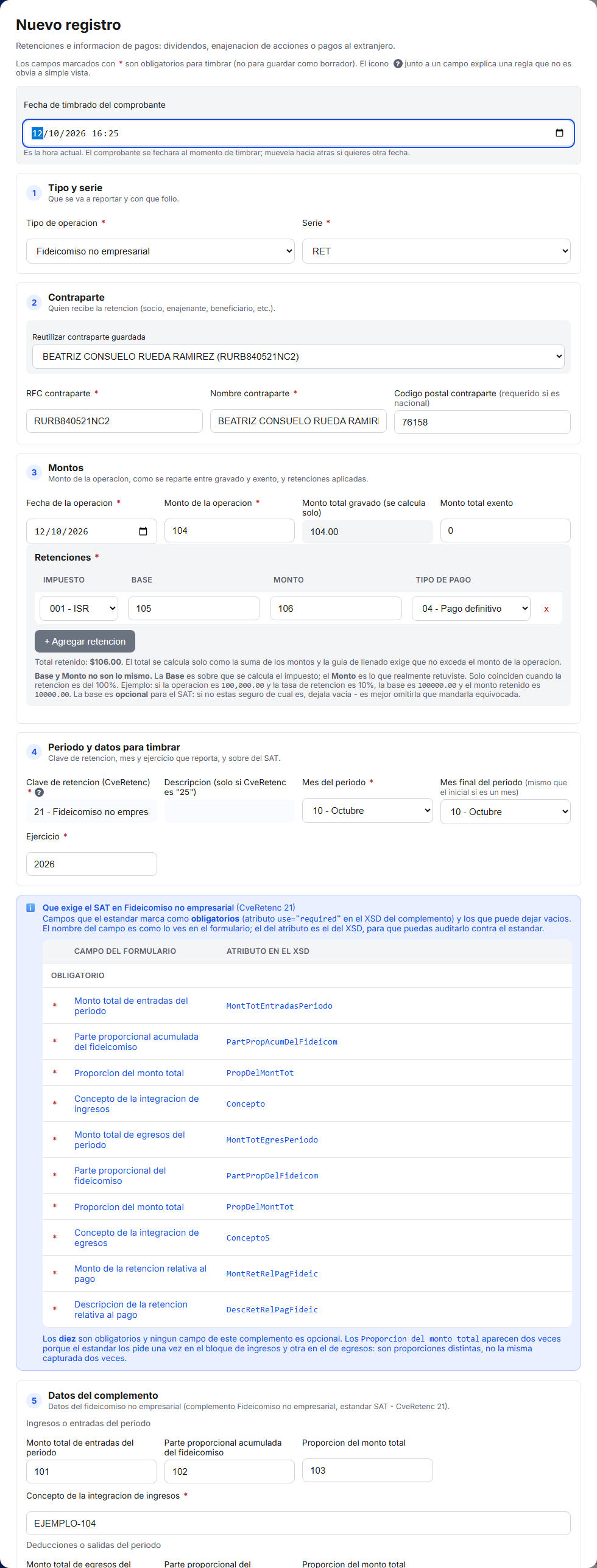
Task: Expand the Reutilizar contraparte guardada selector
Action: pyautogui.click(x=298, y=357)
